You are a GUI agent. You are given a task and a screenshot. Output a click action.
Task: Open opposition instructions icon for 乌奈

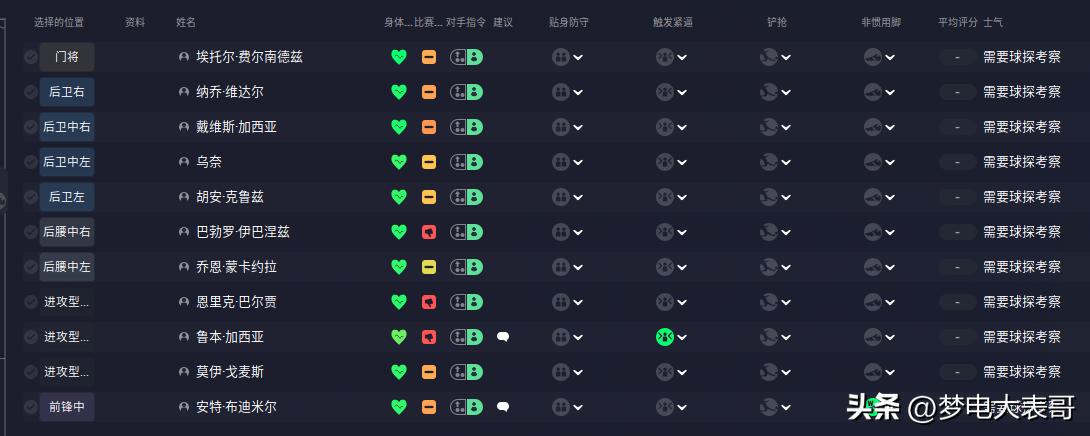pos(466,162)
